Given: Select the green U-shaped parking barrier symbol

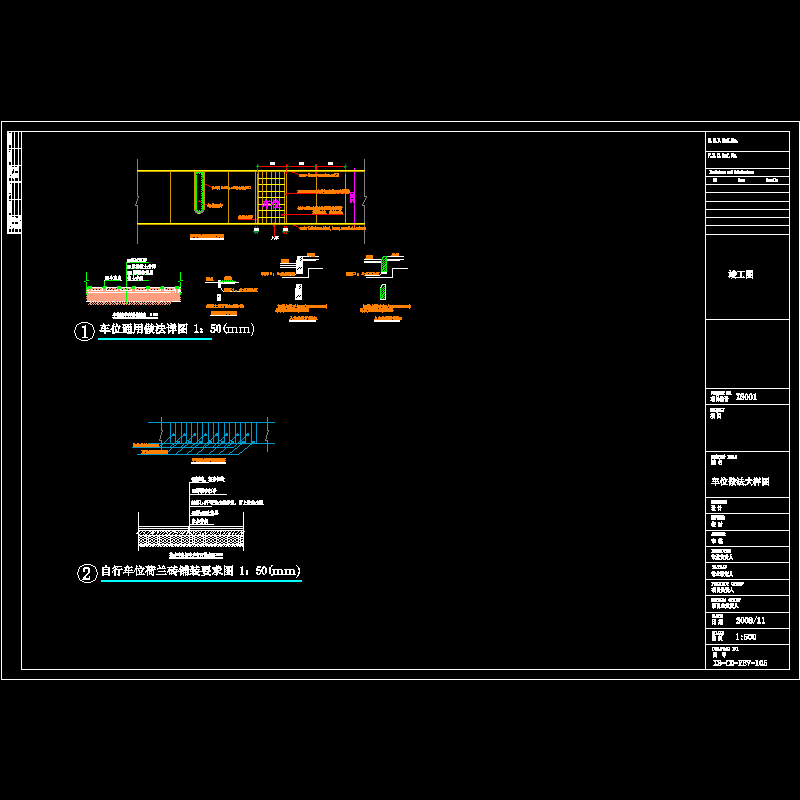Looking at the screenshot, I should [198, 192].
